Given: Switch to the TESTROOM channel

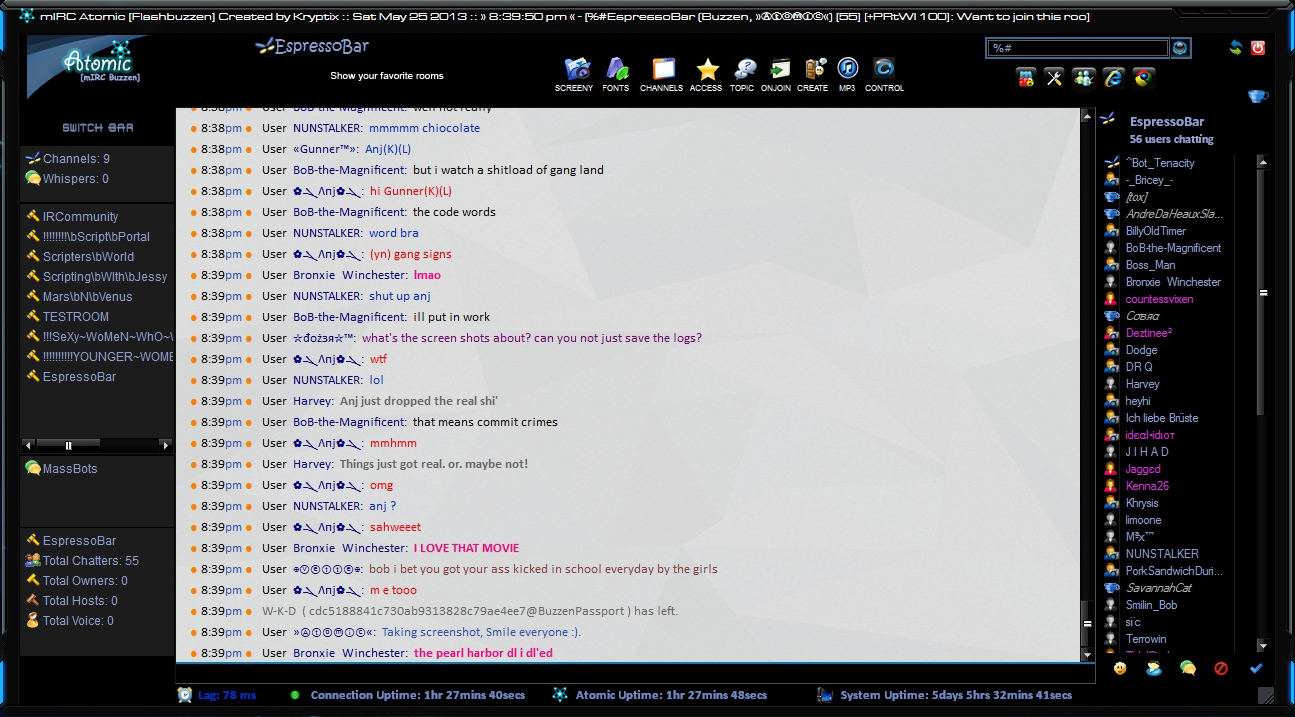Looking at the screenshot, I should 68,317.
